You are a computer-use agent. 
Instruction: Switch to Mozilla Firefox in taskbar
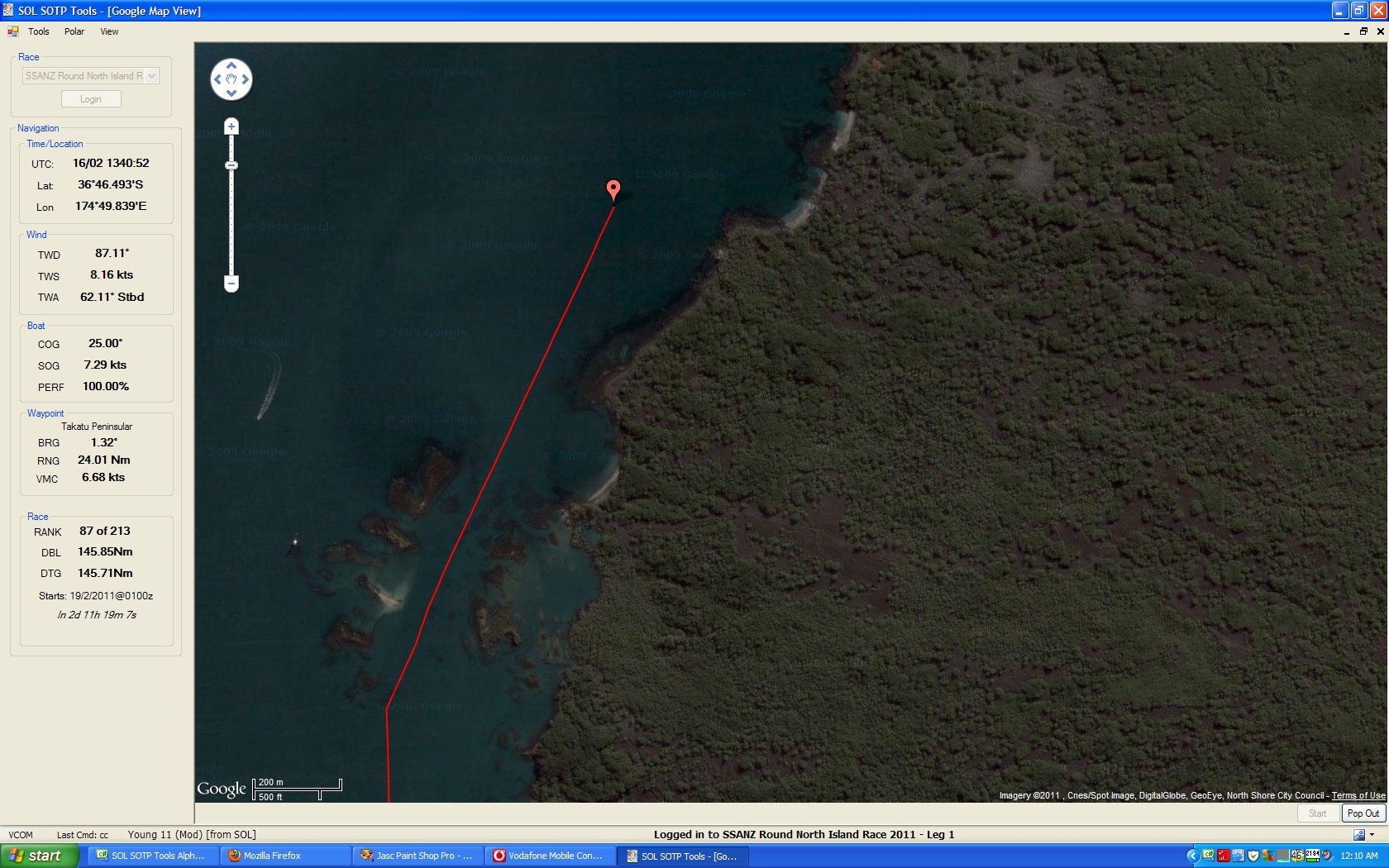[272, 856]
